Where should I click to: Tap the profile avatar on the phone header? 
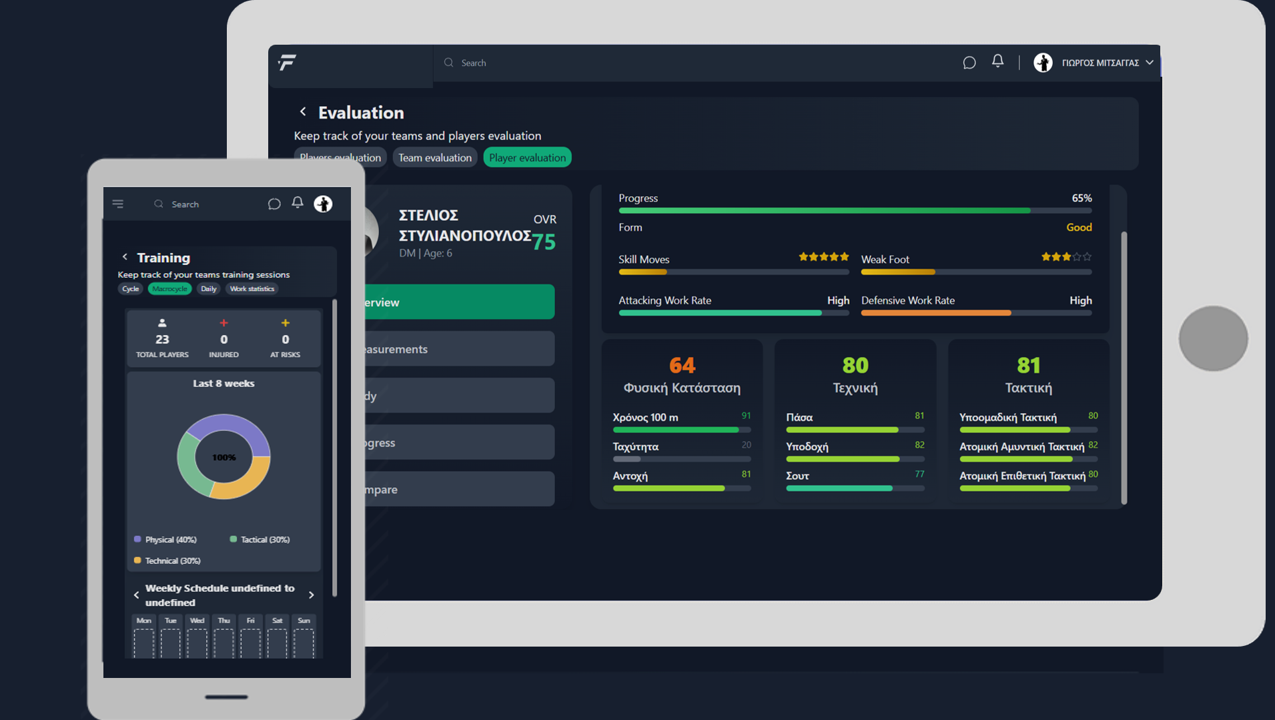pos(323,204)
